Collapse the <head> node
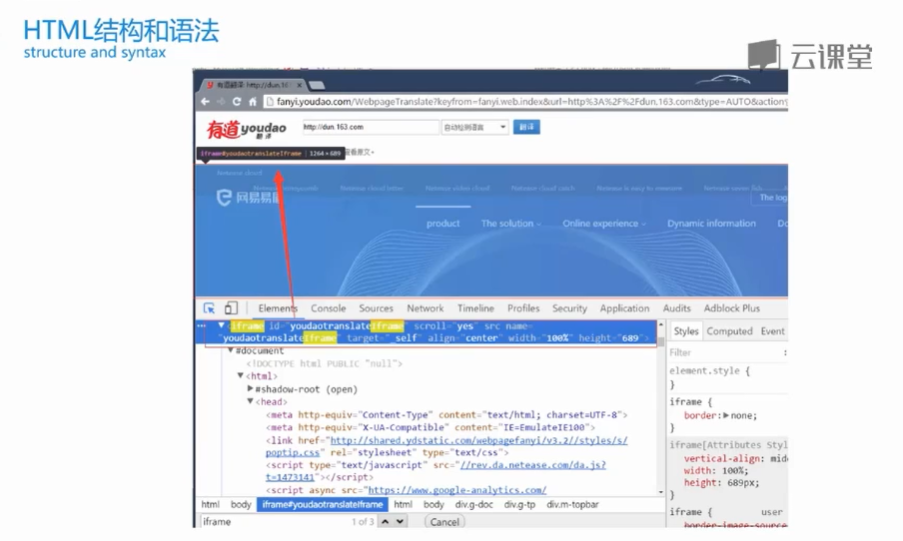 251,402
